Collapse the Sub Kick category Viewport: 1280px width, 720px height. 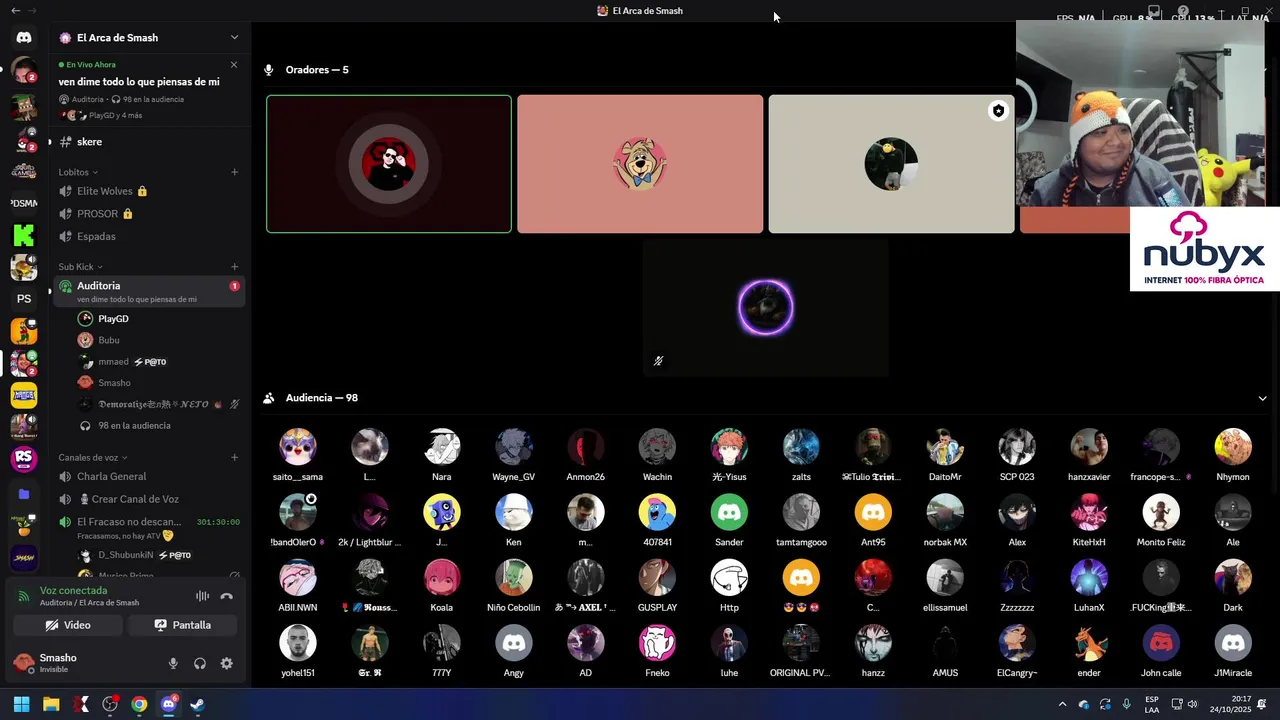[80, 267]
